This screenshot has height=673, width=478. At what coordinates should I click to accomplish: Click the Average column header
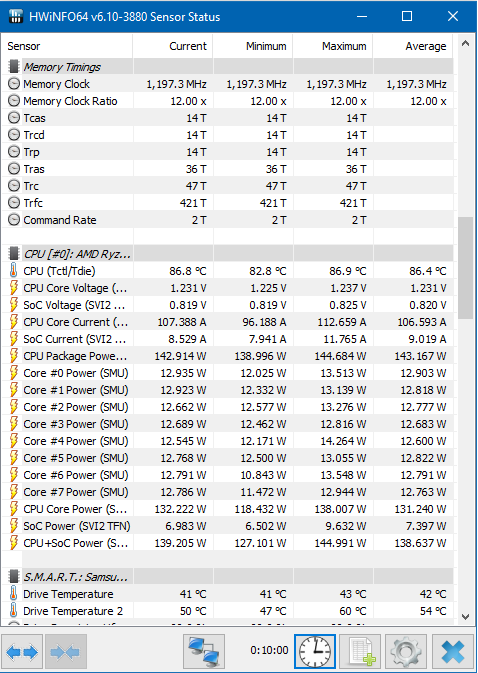tap(413, 46)
